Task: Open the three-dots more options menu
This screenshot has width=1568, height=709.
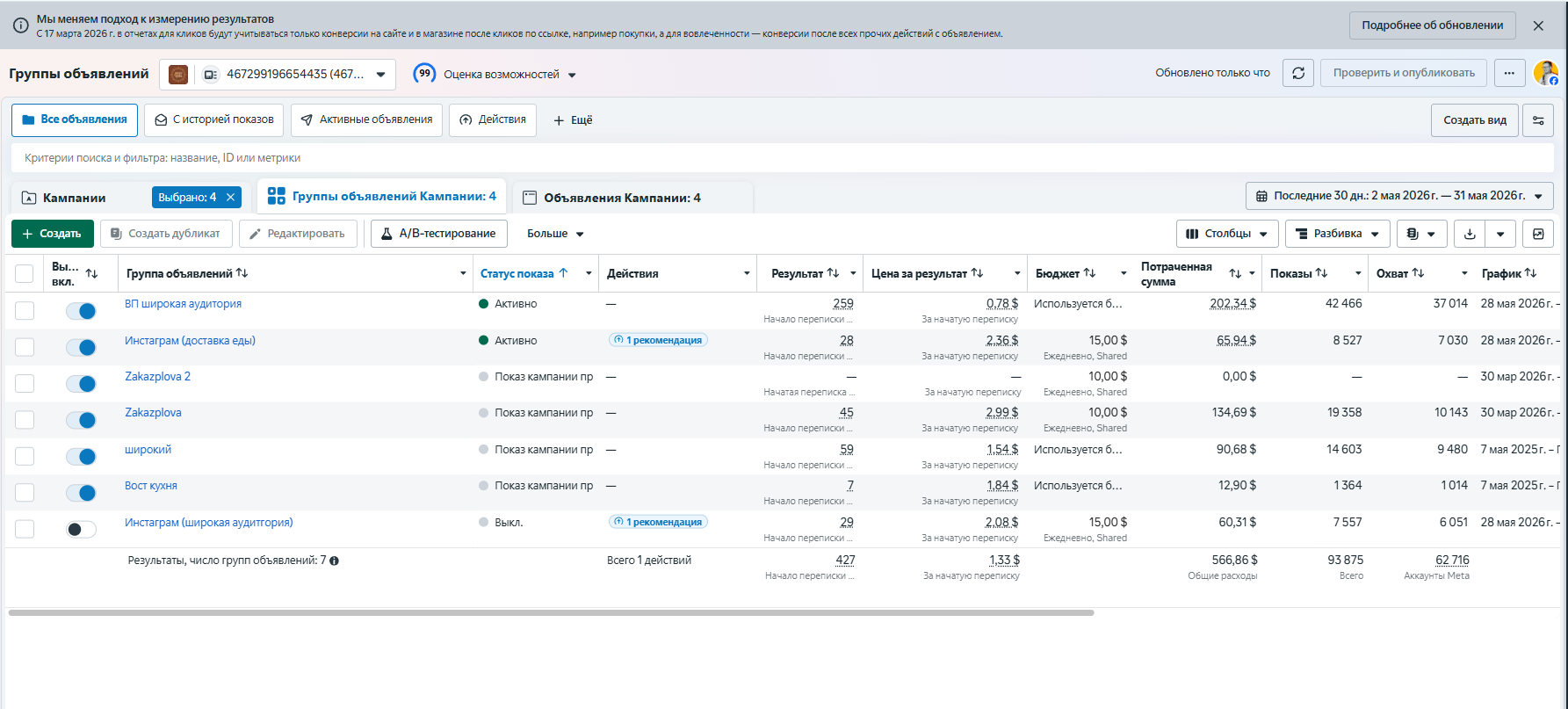Action: click(x=1509, y=73)
